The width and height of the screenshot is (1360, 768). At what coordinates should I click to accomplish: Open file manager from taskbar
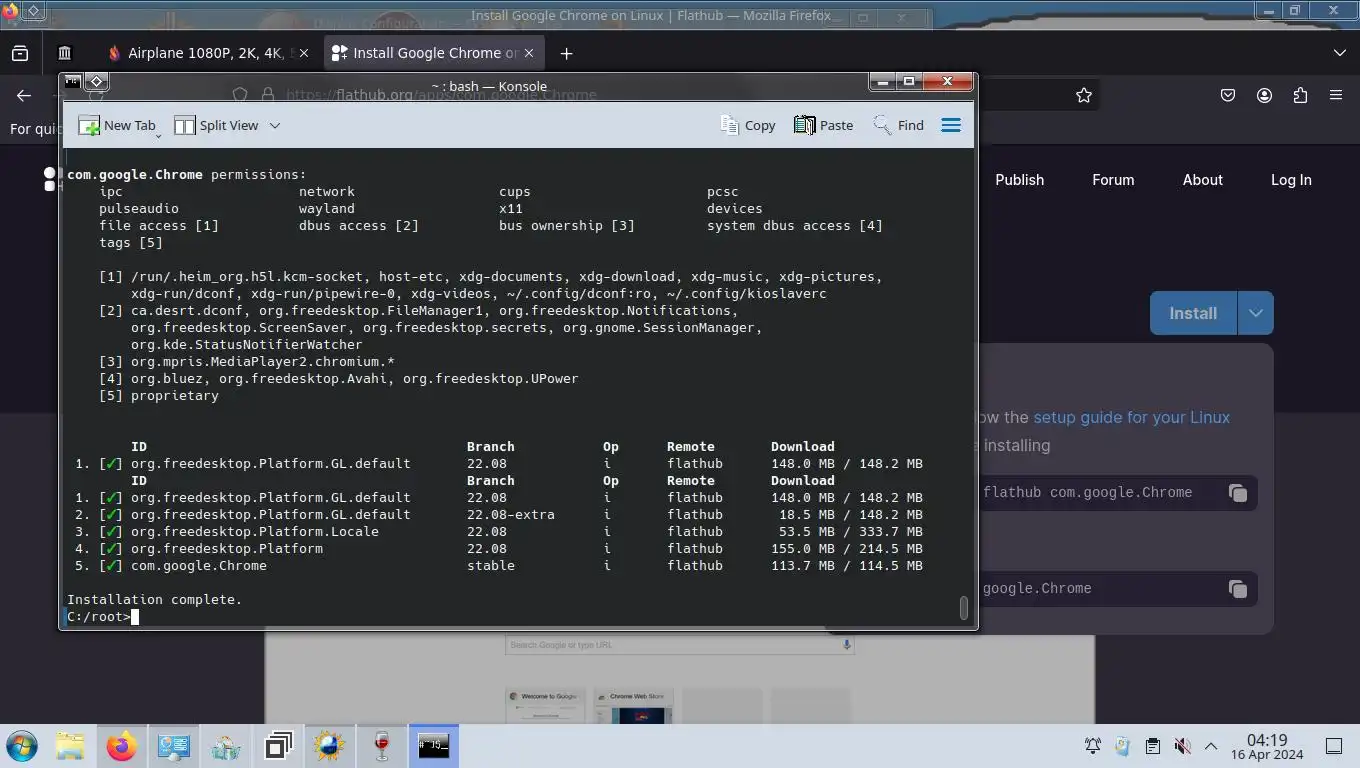click(x=70, y=746)
